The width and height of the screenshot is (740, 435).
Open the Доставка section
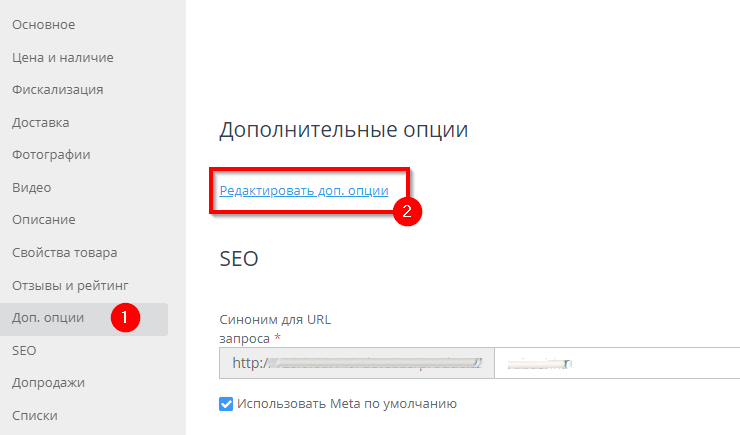click(40, 123)
